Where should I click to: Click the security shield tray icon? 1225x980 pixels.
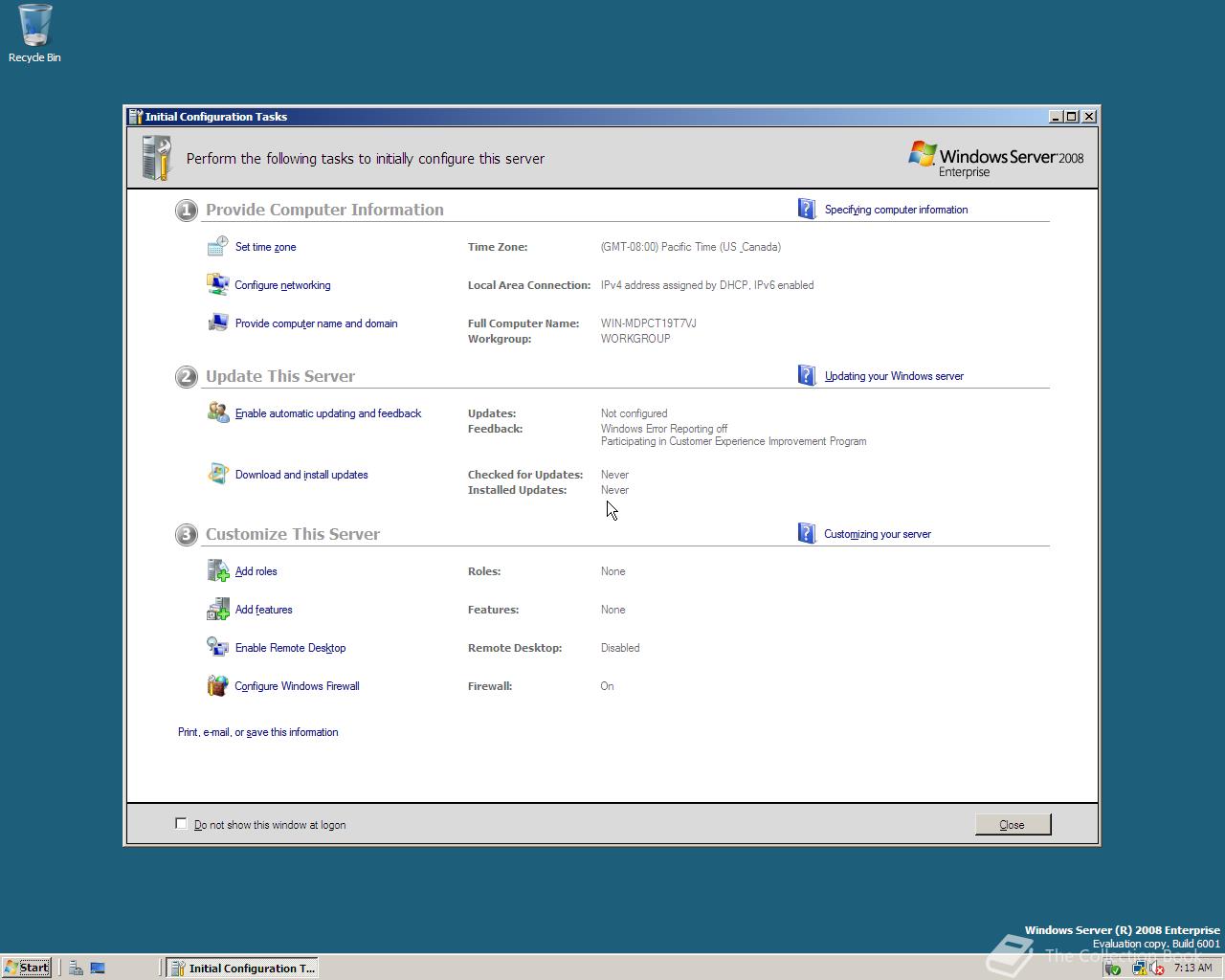click(1113, 968)
